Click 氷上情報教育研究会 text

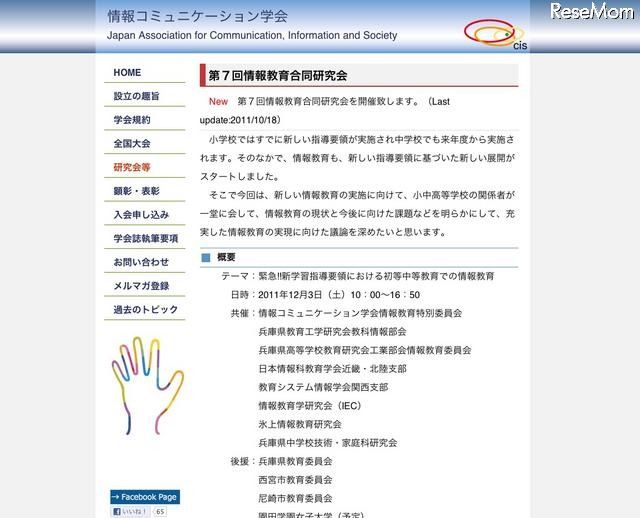point(300,425)
